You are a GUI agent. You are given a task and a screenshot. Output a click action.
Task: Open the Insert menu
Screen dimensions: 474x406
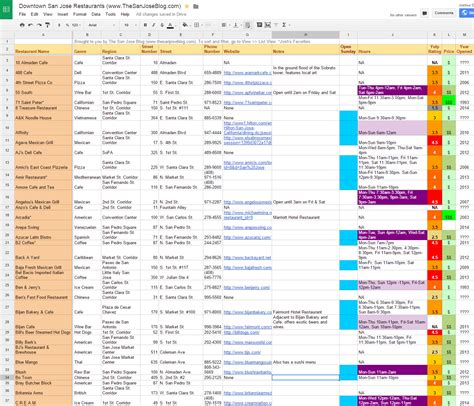63,14
